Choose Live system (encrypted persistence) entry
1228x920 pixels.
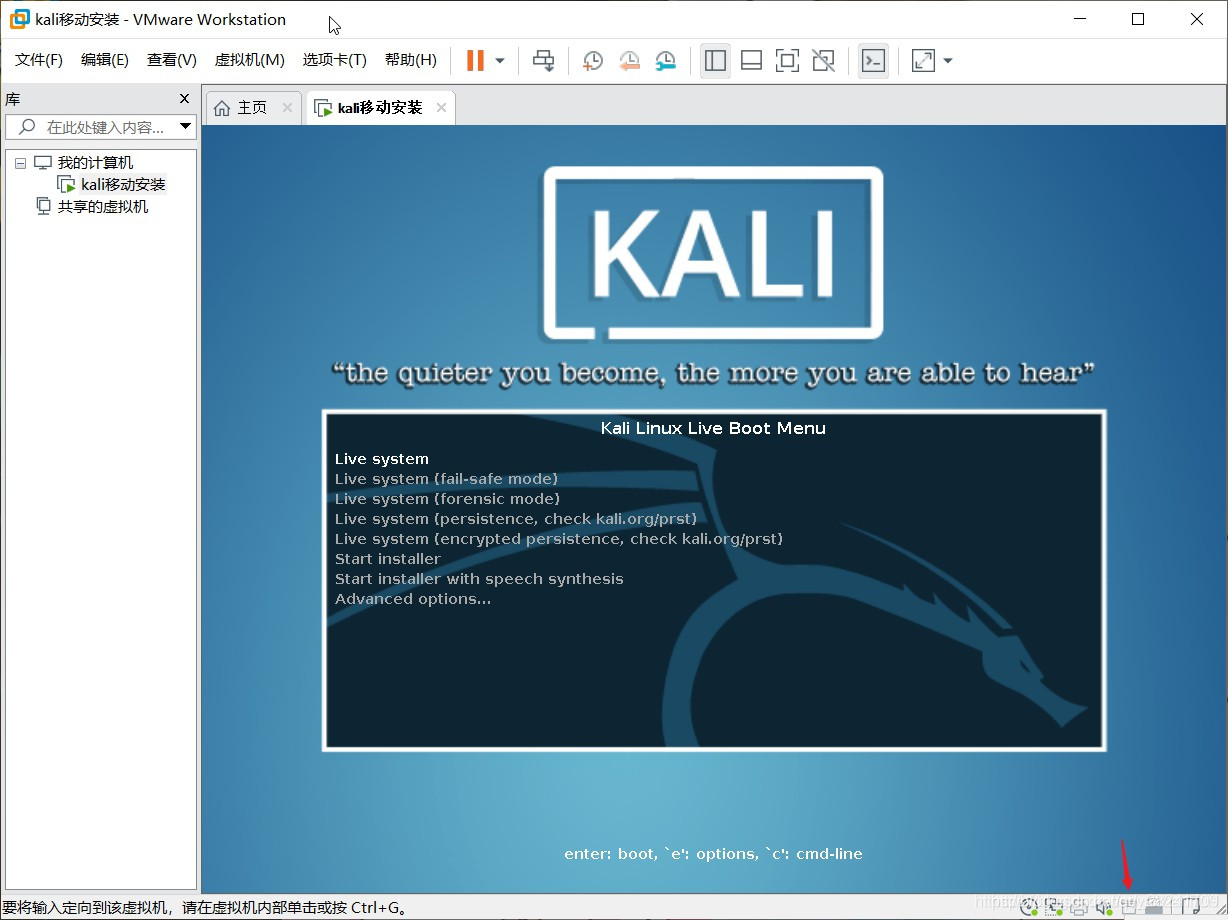559,539
